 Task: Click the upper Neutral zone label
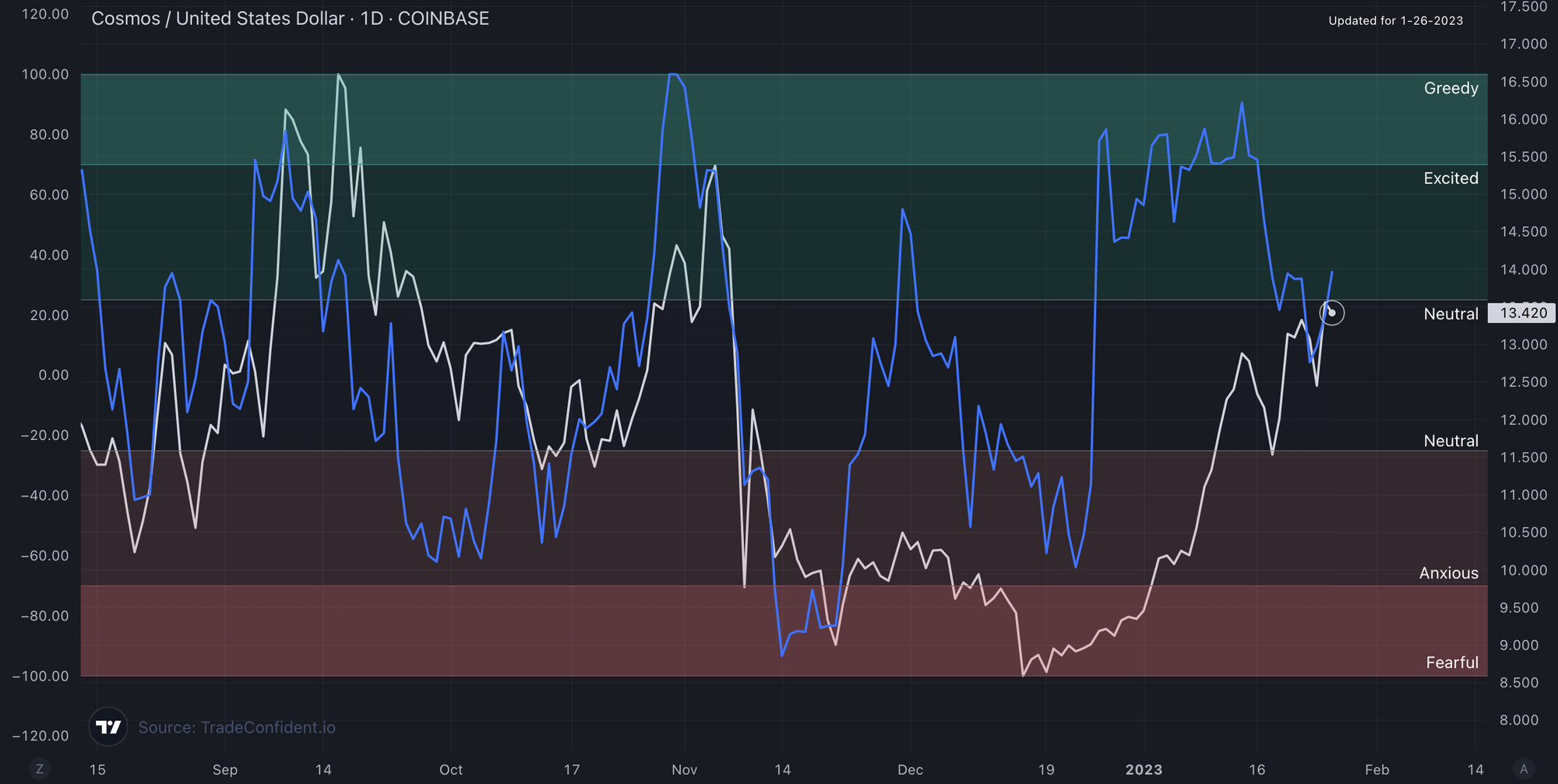pyautogui.click(x=1450, y=314)
